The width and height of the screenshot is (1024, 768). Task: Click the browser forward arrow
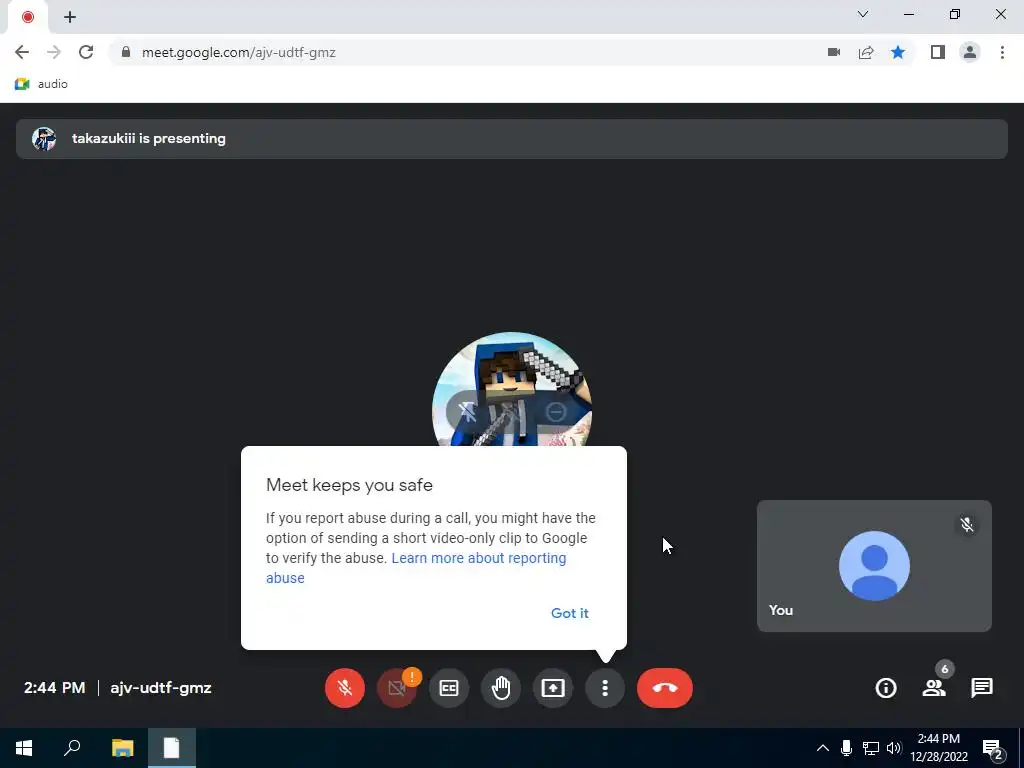tap(54, 52)
